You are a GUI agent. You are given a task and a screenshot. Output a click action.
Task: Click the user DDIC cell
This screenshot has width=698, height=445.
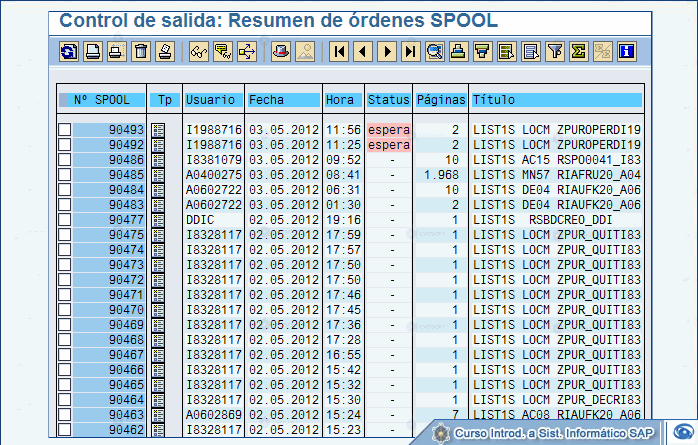tap(200, 220)
